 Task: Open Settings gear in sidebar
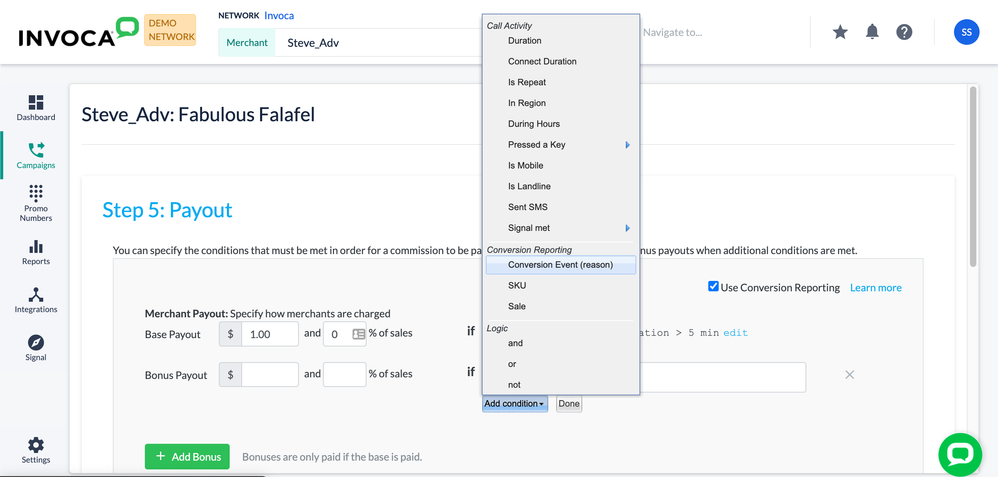pyautogui.click(x=36, y=450)
